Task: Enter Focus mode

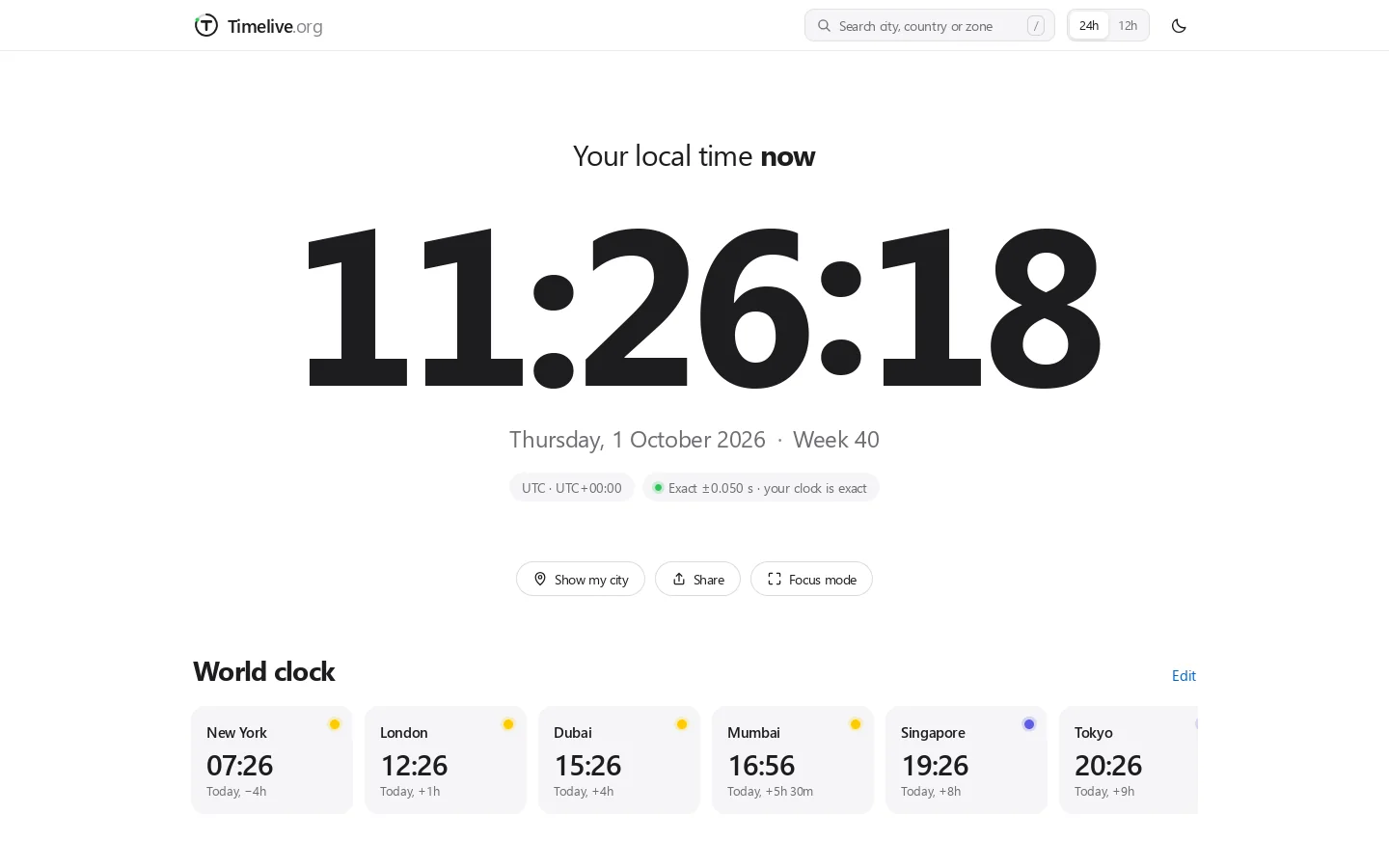Action: 811,579
